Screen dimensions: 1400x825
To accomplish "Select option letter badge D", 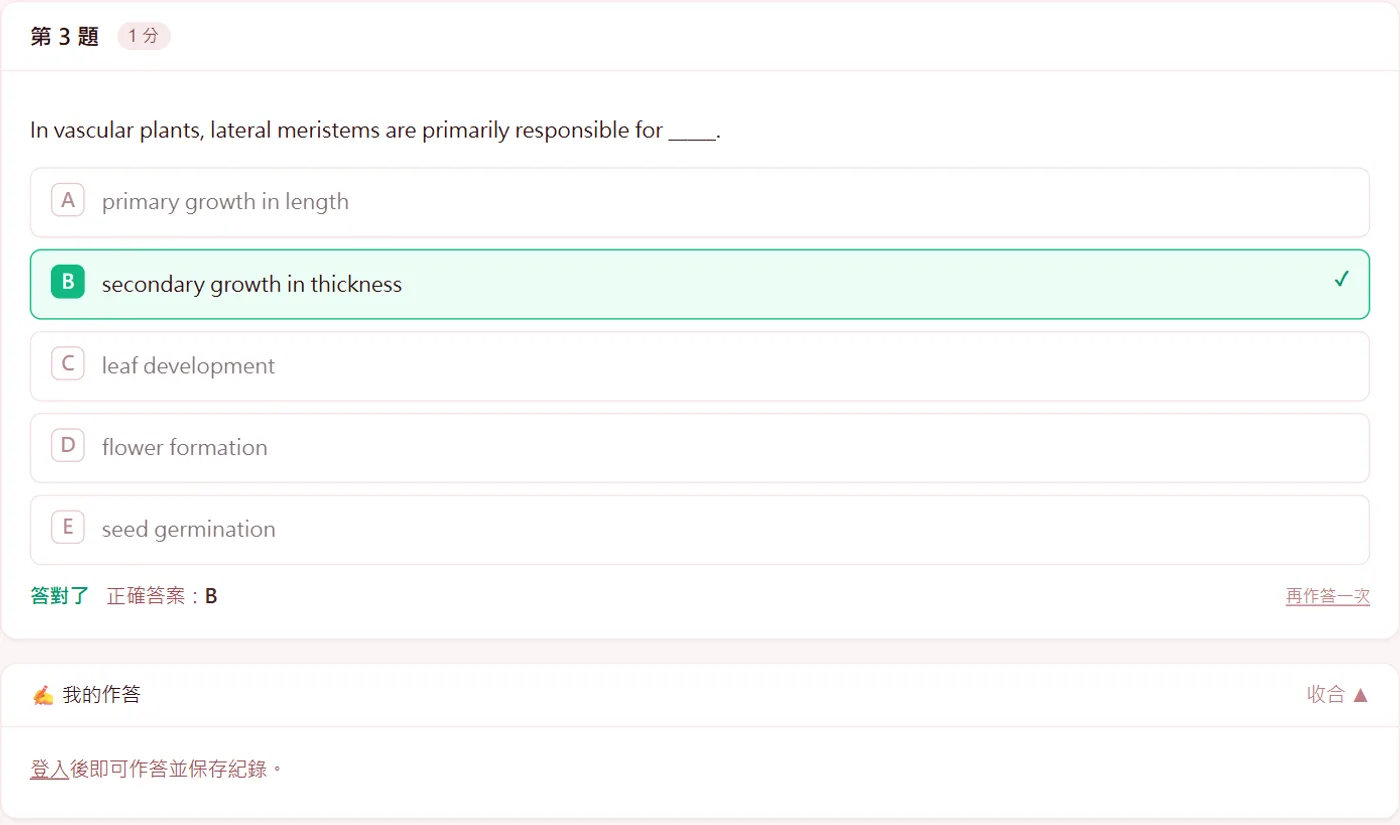I will (68, 447).
